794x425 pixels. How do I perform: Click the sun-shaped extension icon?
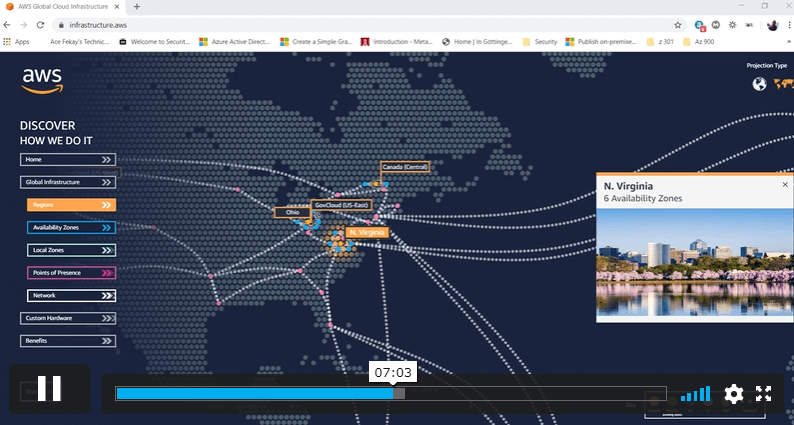[x=732, y=25]
